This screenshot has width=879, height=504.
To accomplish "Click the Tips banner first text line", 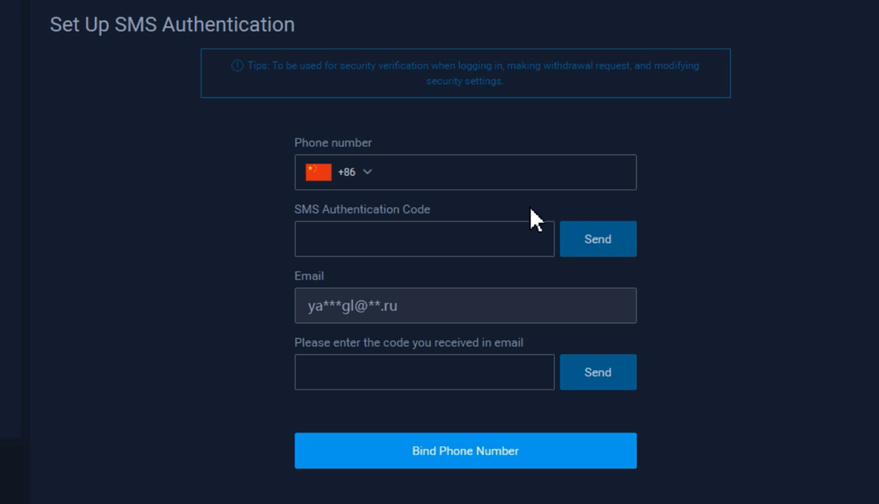I will pos(473,66).
